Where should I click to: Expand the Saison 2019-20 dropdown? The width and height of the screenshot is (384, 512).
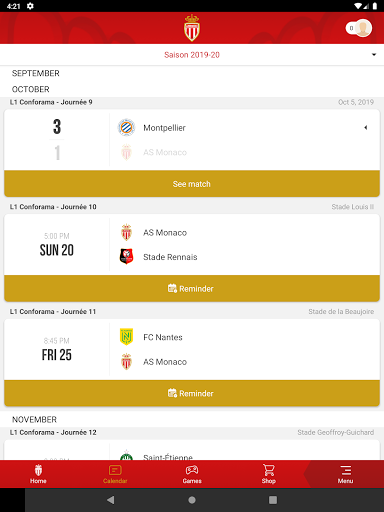(192, 55)
